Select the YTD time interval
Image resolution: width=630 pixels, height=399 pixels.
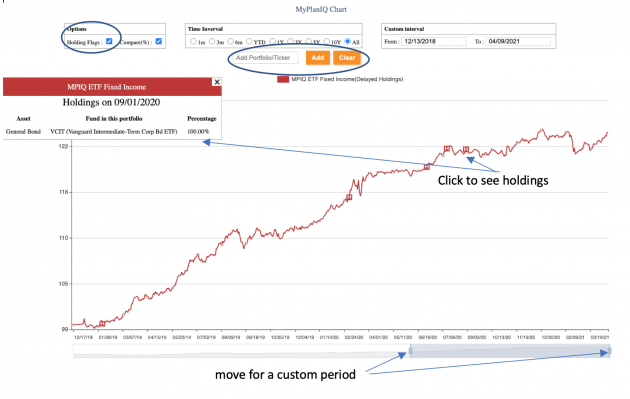[249, 41]
